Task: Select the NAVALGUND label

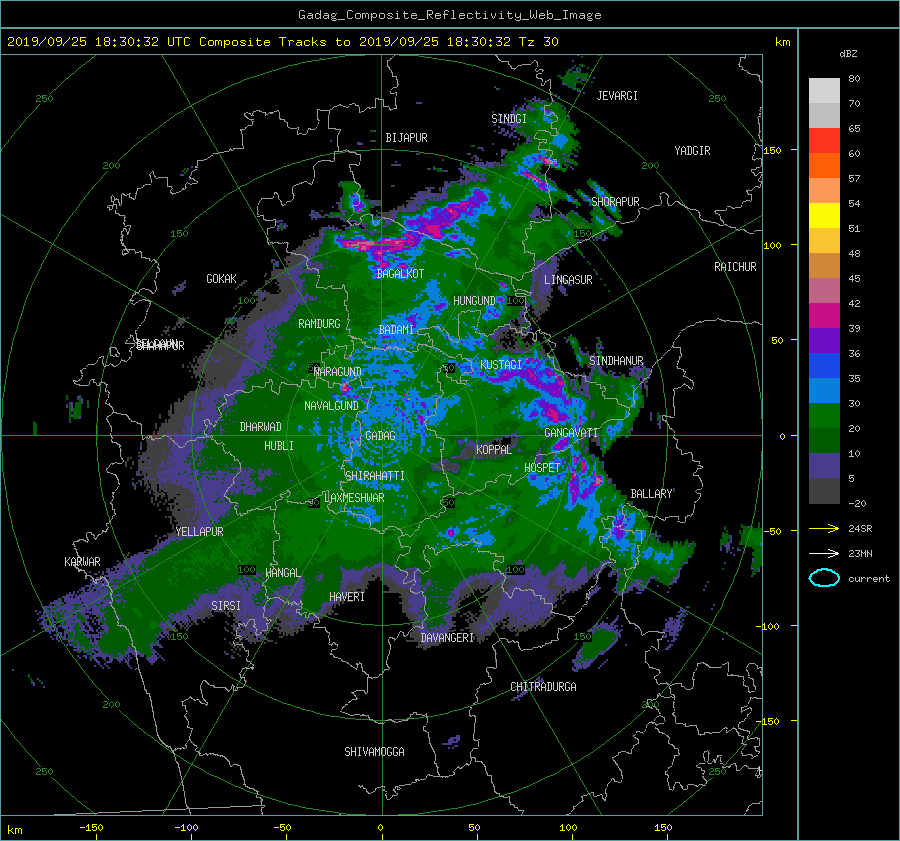Action: click(331, 406)
